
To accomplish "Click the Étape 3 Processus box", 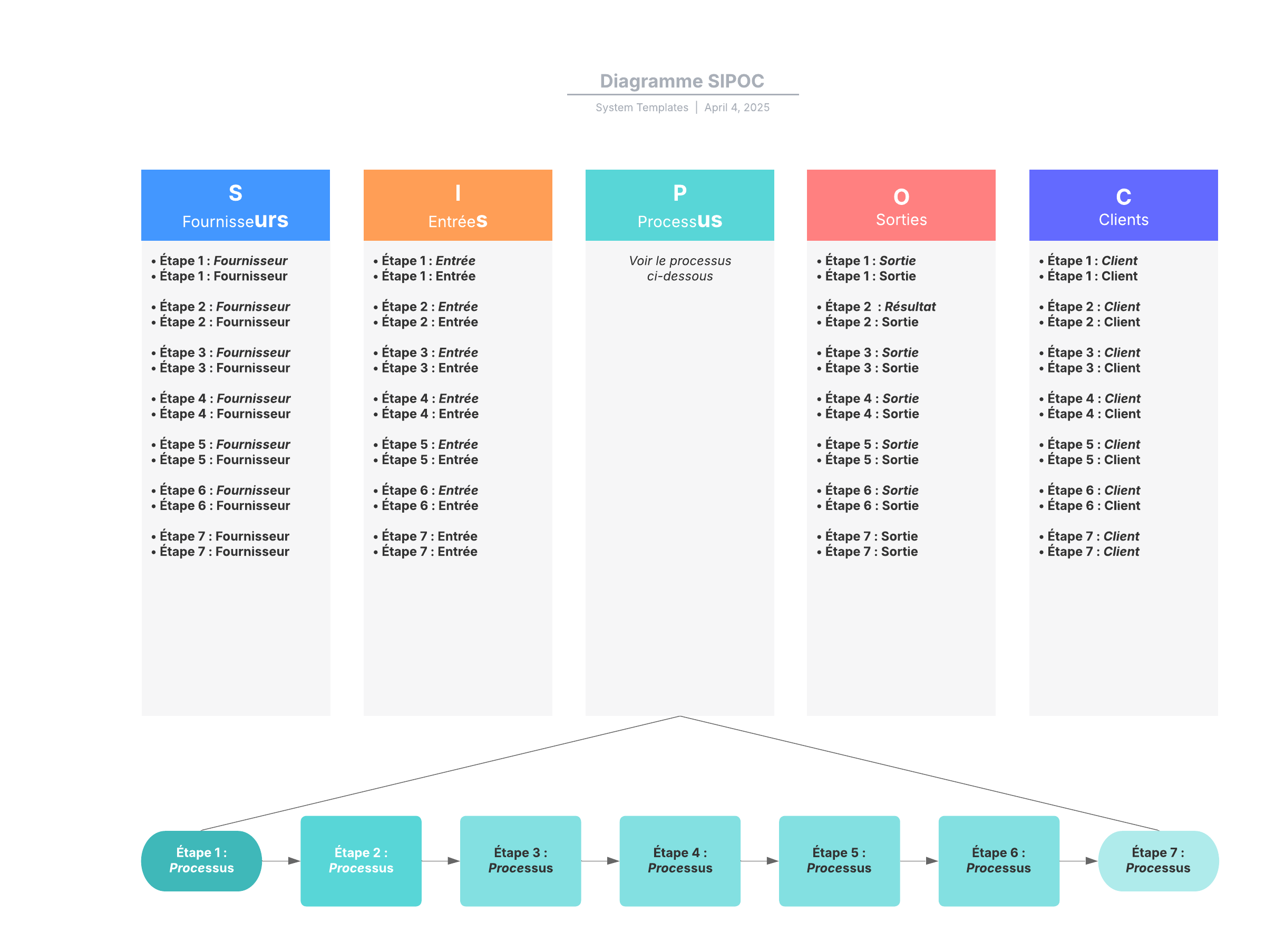I will pyautogui.click(x=520, y=860).
